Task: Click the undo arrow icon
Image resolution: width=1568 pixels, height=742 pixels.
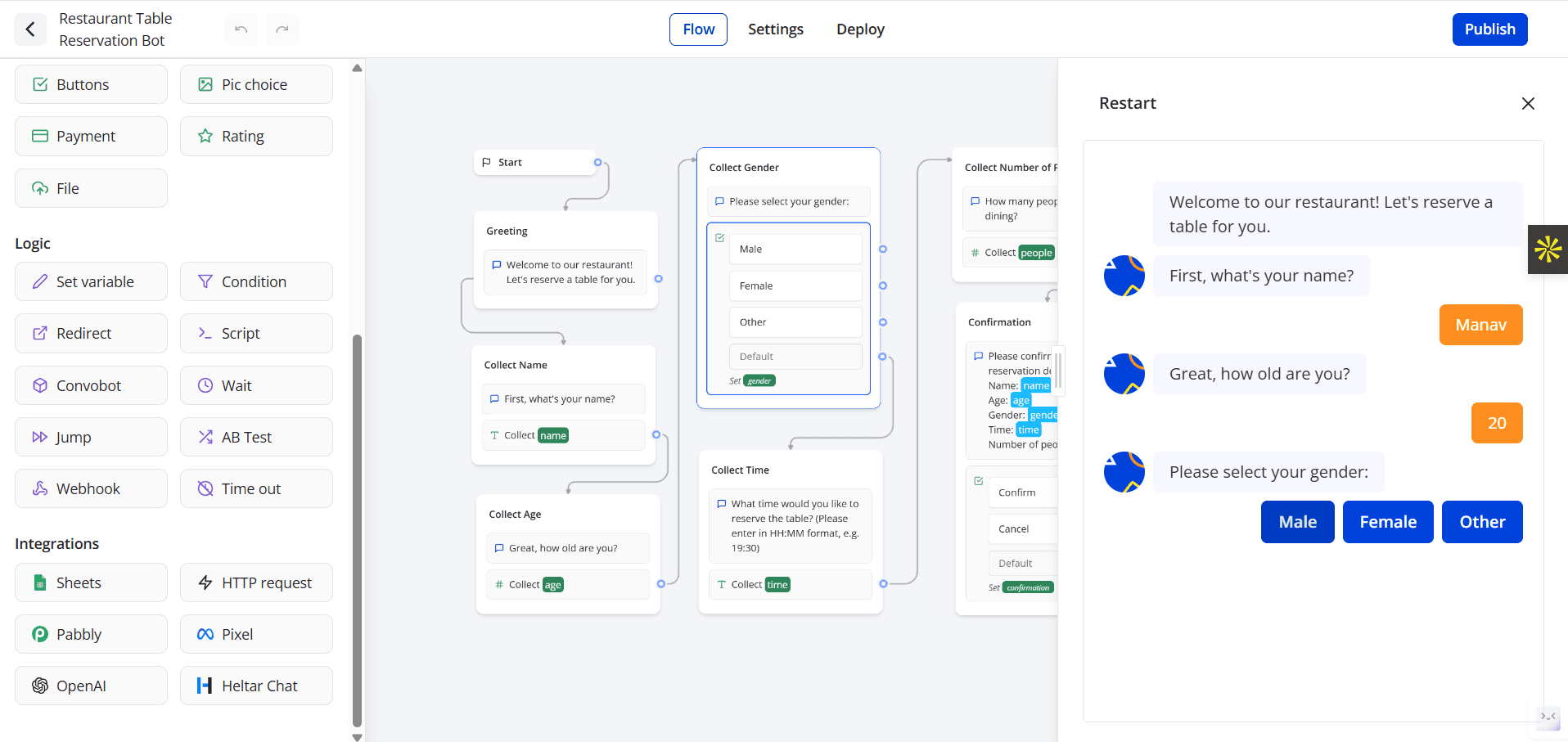Action: (241, 29)
